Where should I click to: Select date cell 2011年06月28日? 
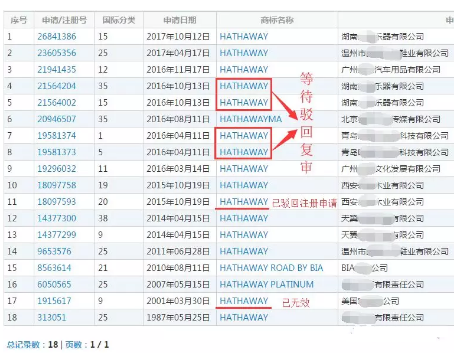(x=178, y=251)
